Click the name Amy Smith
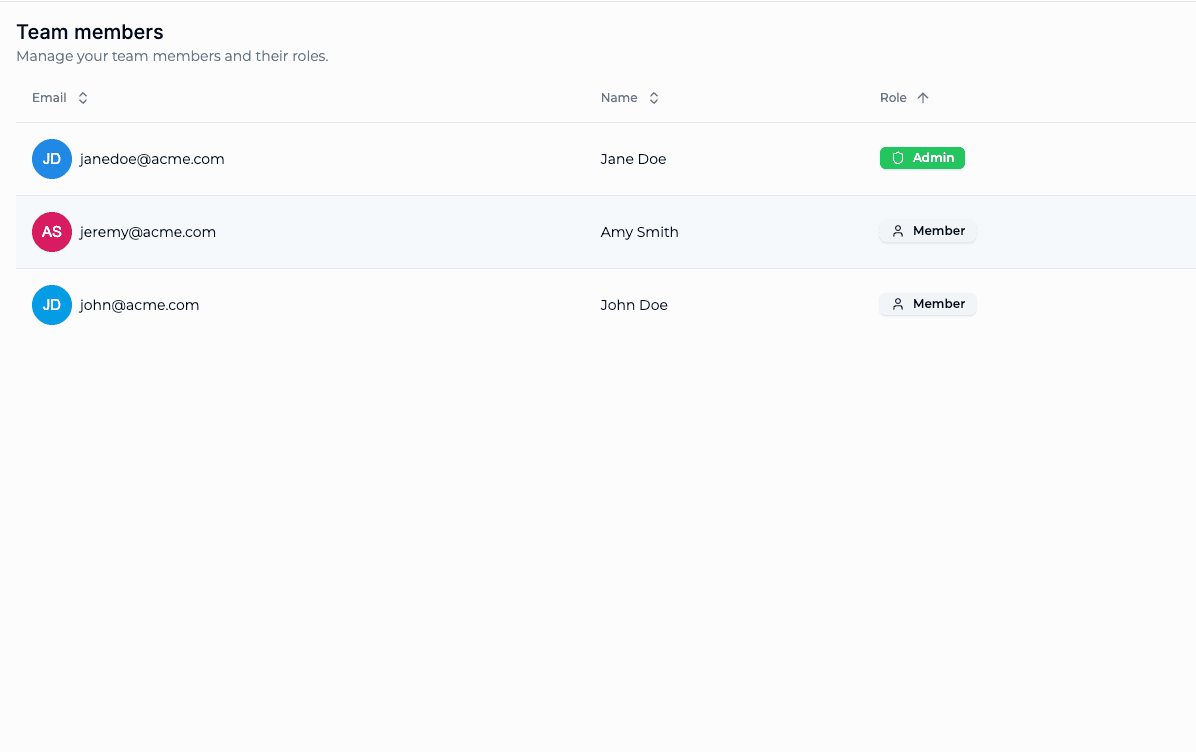This screenshot has width=1196, height=752. (639, 232)
